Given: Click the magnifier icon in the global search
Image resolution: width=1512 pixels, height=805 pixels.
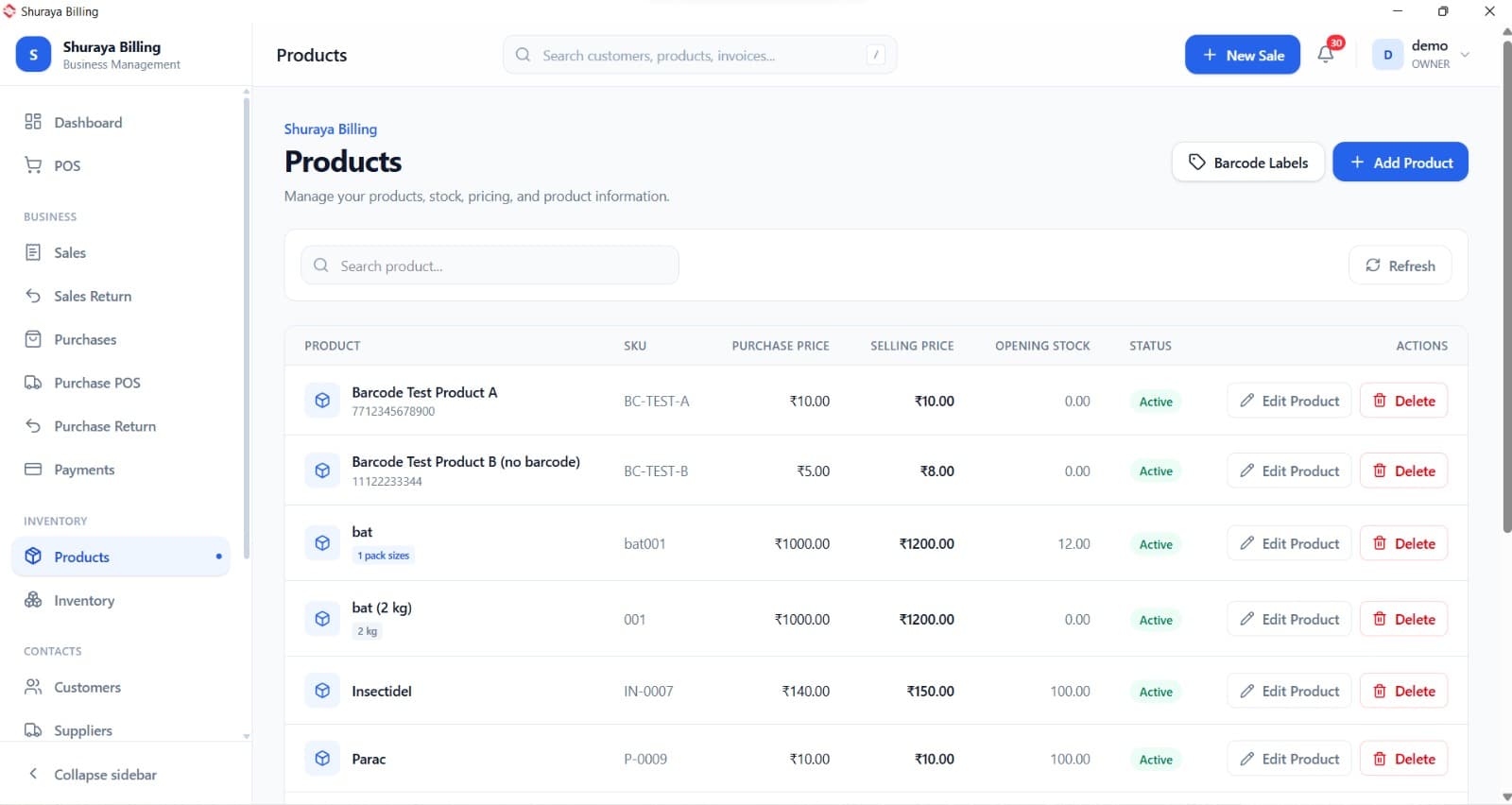Looking at the screenshot, I should point(523,55).
